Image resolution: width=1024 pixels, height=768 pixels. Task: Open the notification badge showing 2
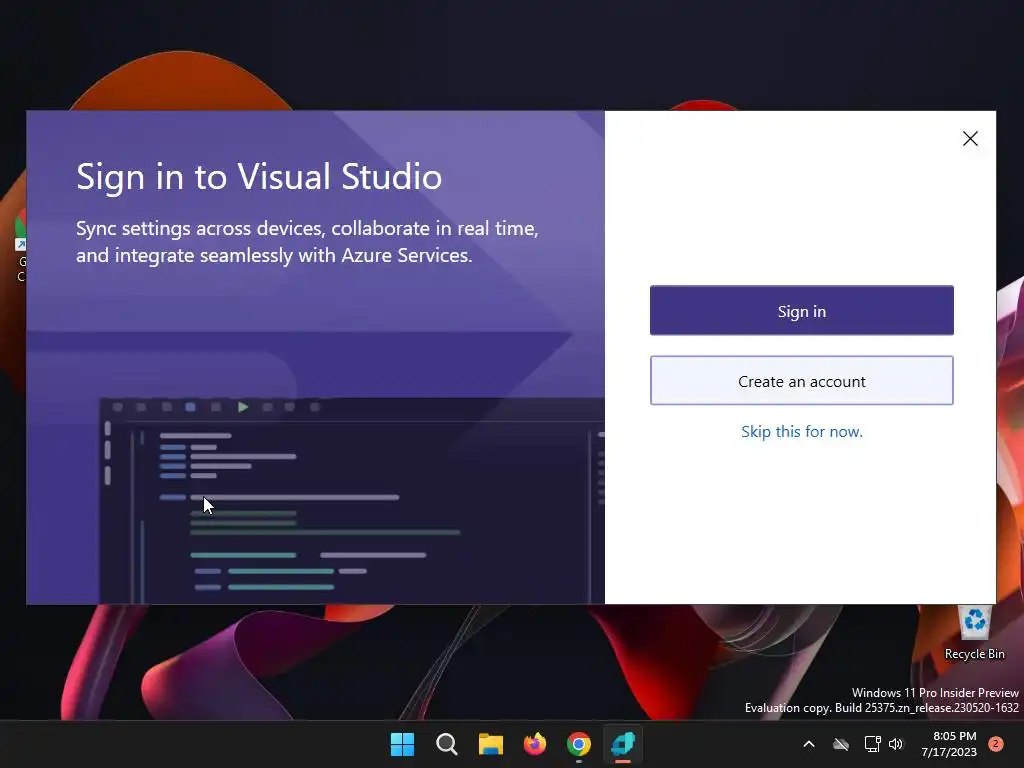[996, 744]
